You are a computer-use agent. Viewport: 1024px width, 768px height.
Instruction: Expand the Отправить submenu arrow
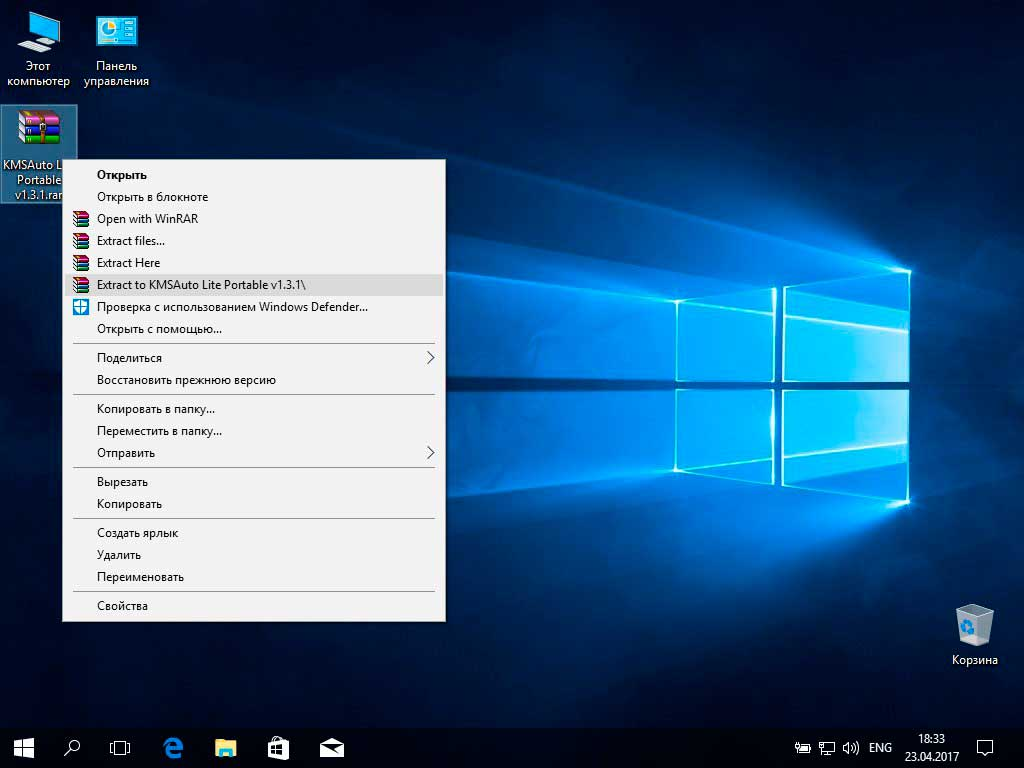click(430, 453)
